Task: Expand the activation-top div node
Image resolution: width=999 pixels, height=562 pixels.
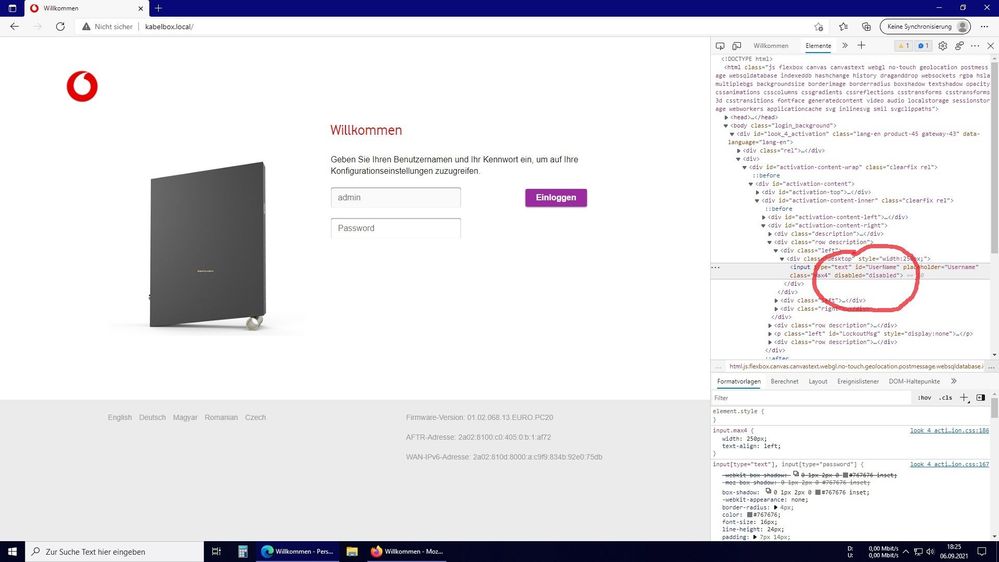Action: coord(758,192)
